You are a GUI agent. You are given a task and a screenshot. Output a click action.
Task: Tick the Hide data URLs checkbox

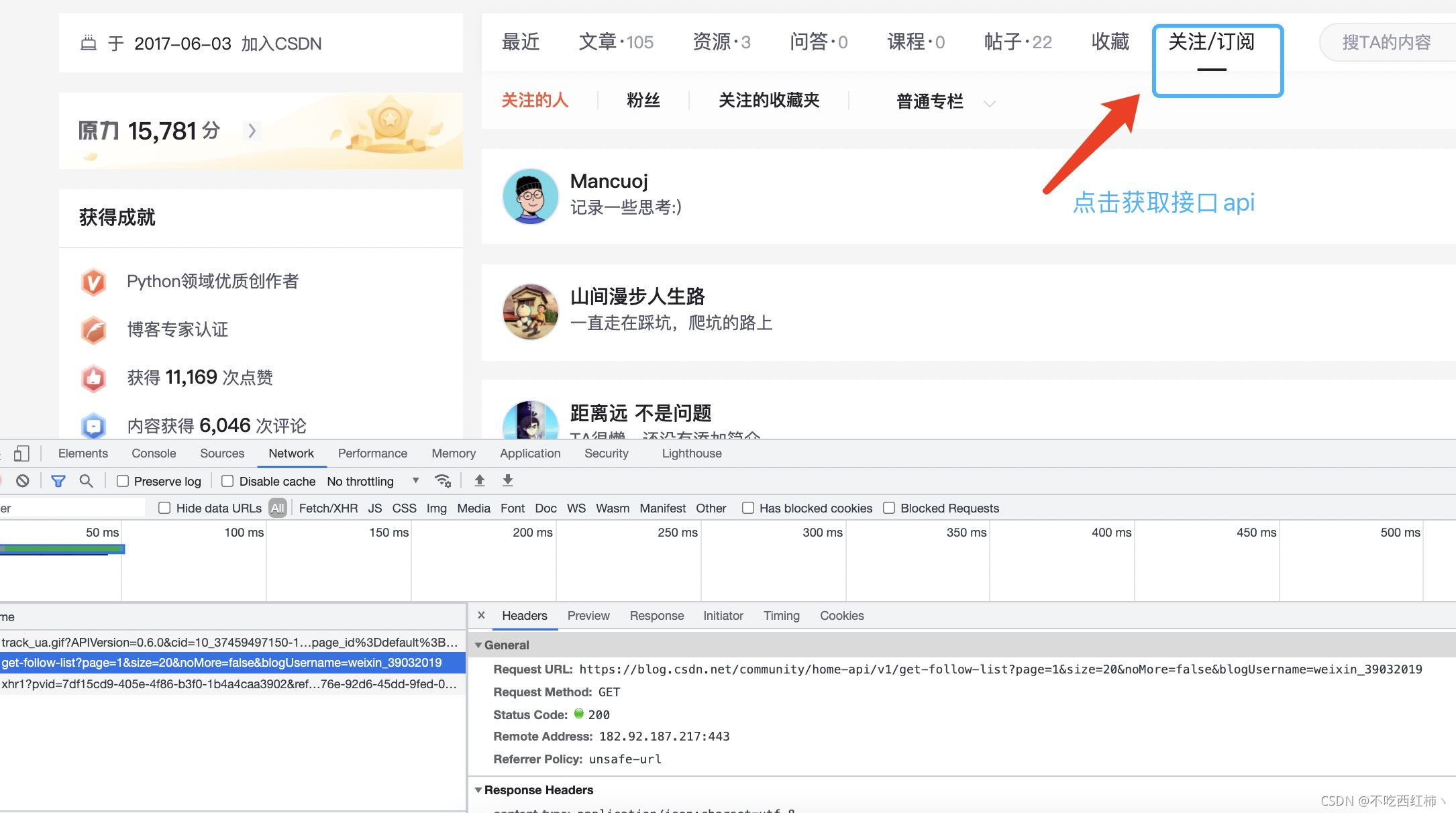point(164,508)
